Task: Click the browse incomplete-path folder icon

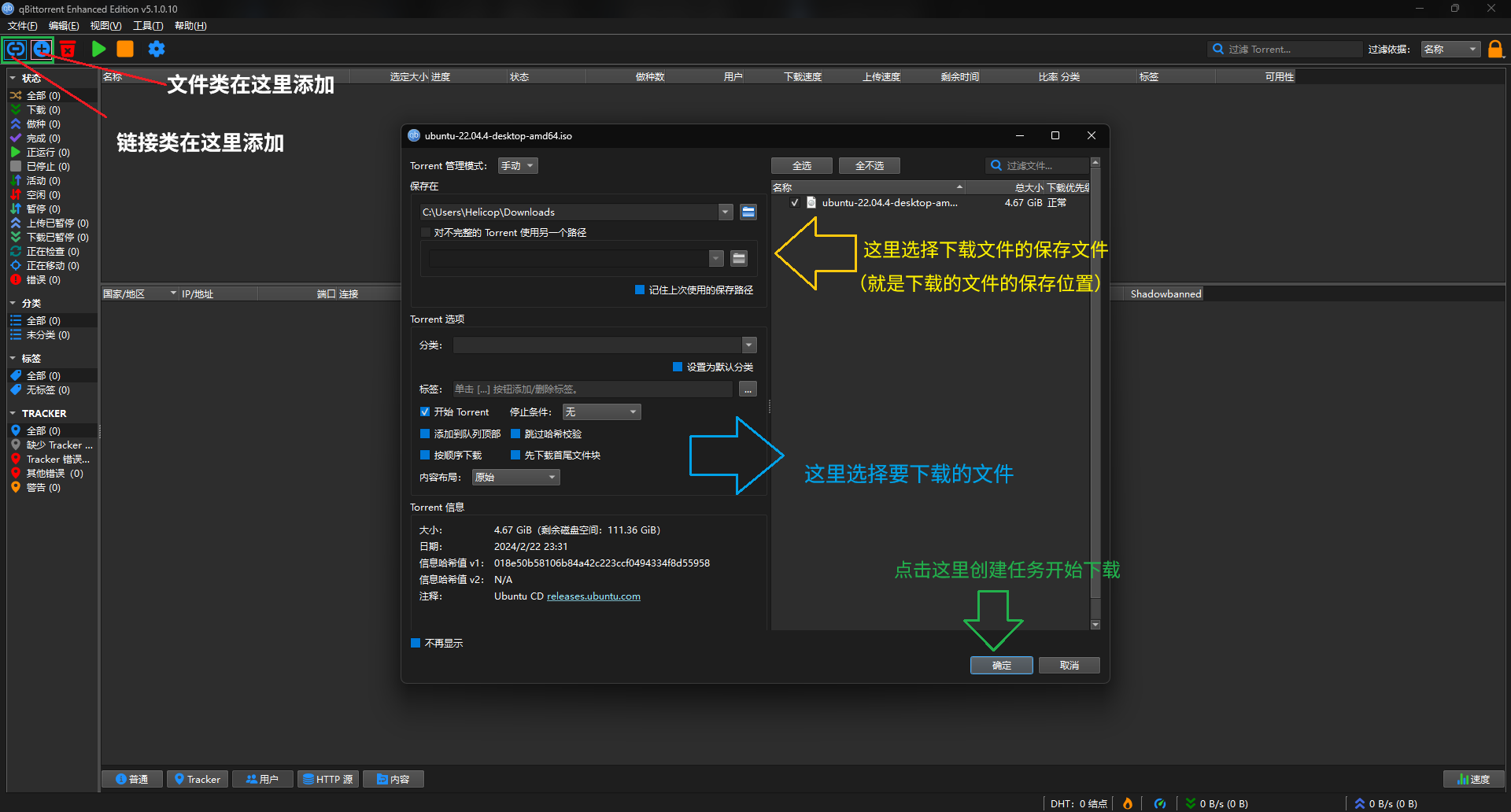Action: click(739, 258)
